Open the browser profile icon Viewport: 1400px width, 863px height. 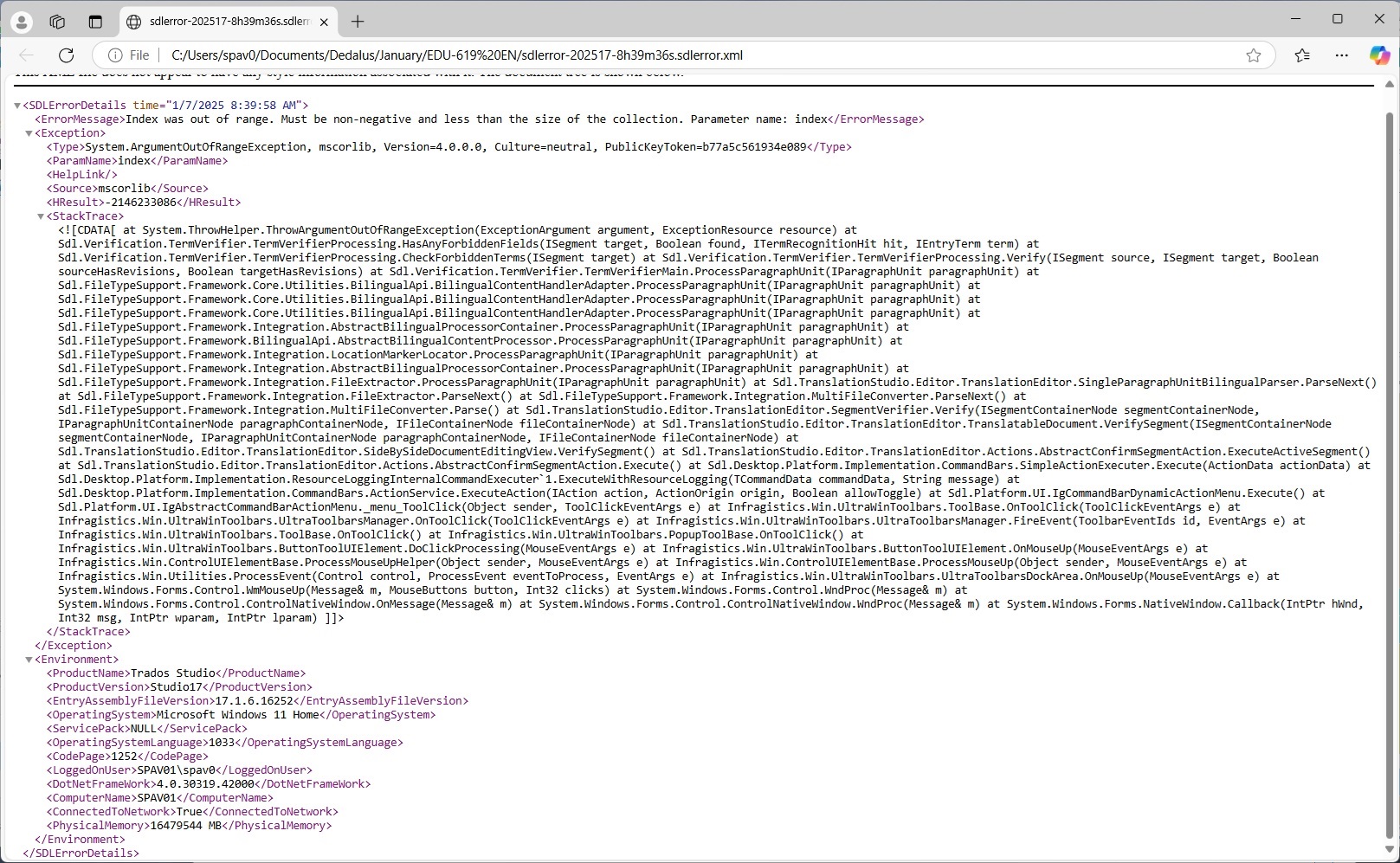click(x=21, y=22)
